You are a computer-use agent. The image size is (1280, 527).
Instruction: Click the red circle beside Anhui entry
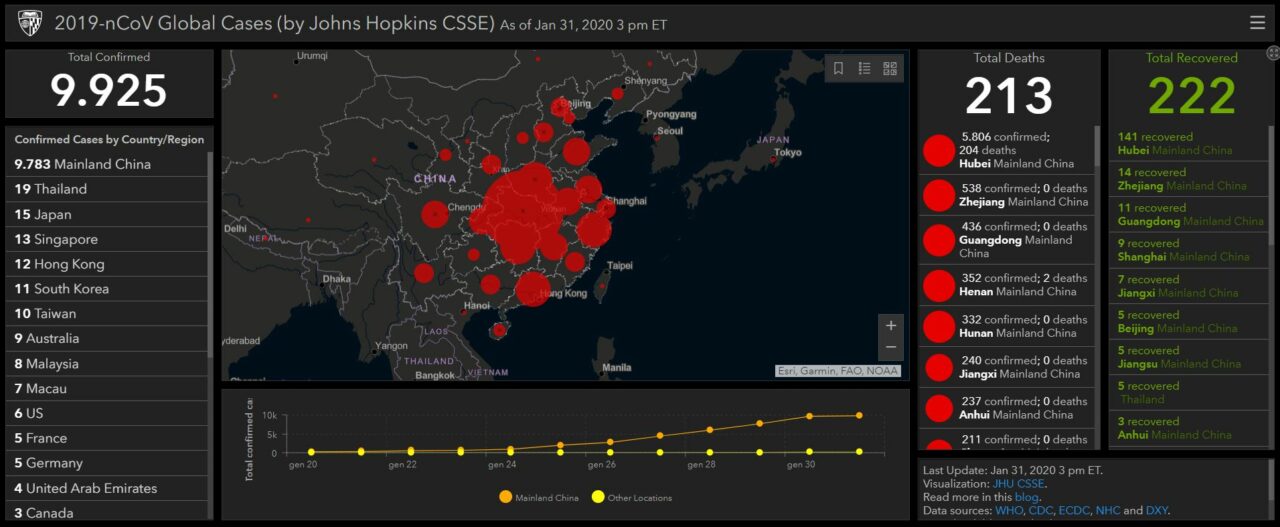[939, 408]
